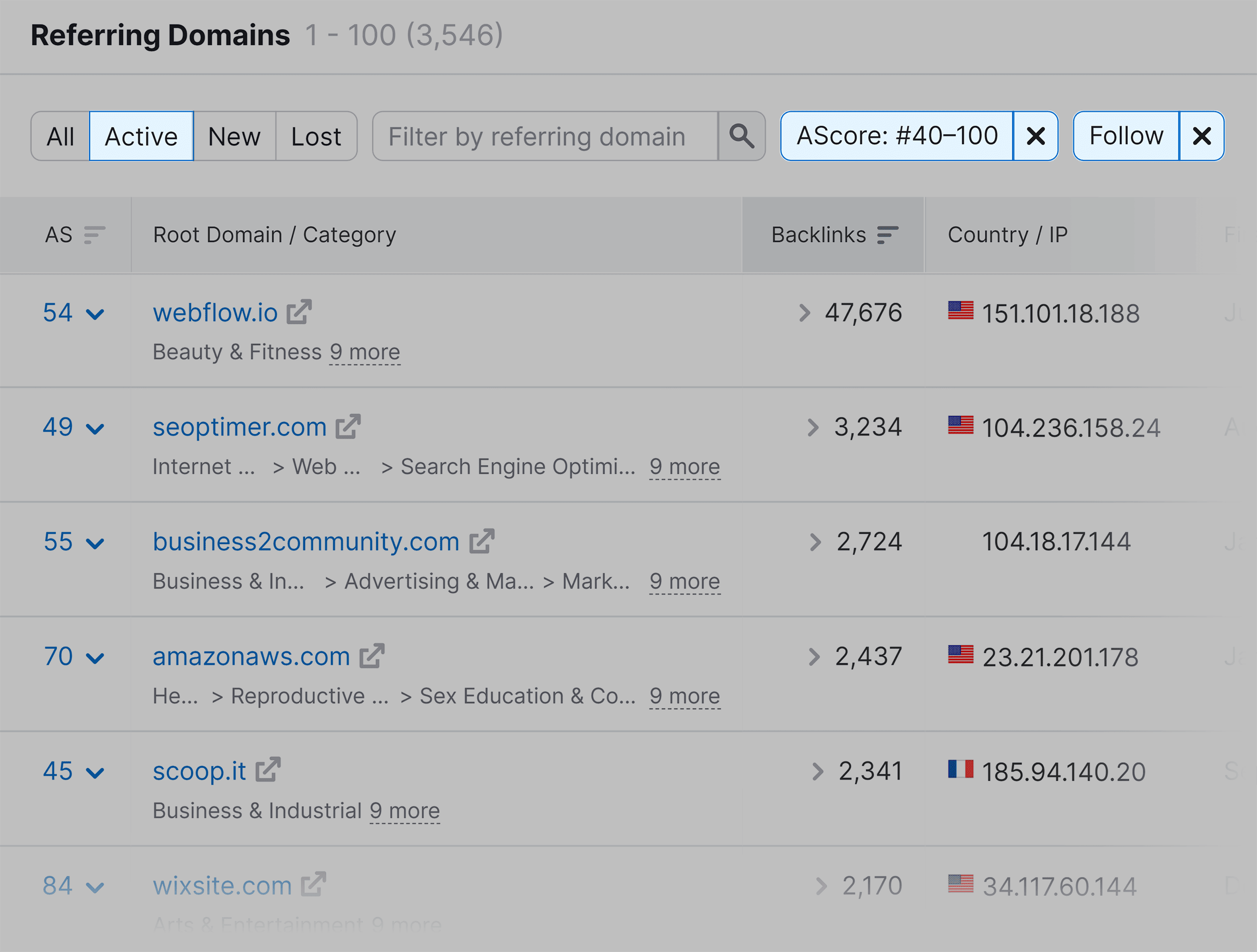Remove the AScore: #40–100 filter
This screenshot has height=952, width=1257.
coord(1036,136)
